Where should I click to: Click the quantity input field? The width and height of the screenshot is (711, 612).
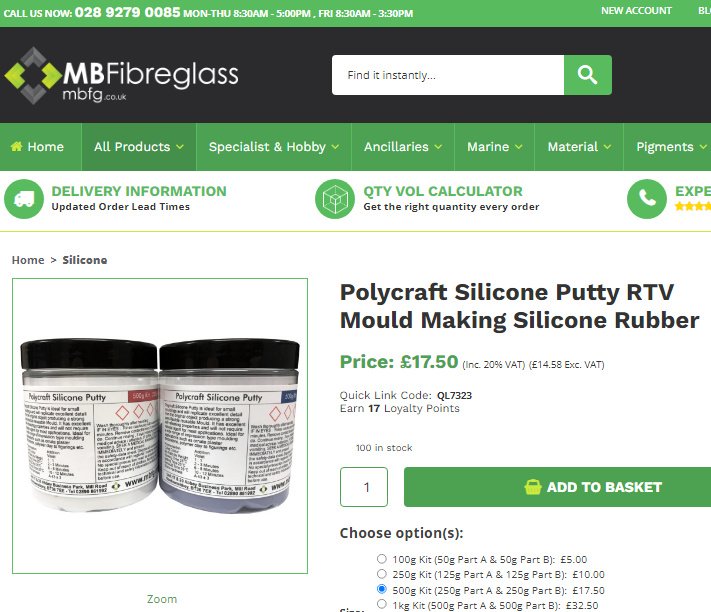364,487
